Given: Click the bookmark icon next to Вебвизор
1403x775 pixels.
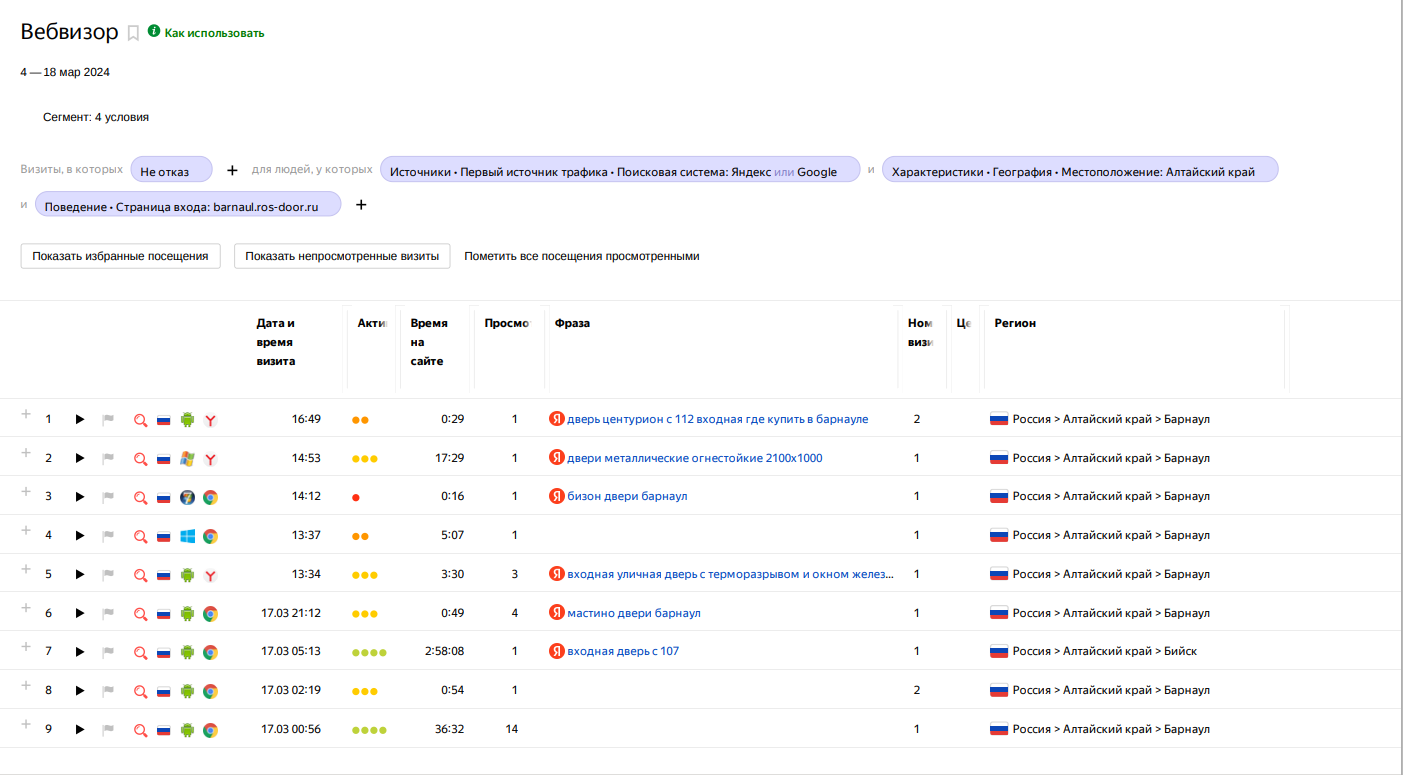Looking at the screenshot, I should 133,33.
